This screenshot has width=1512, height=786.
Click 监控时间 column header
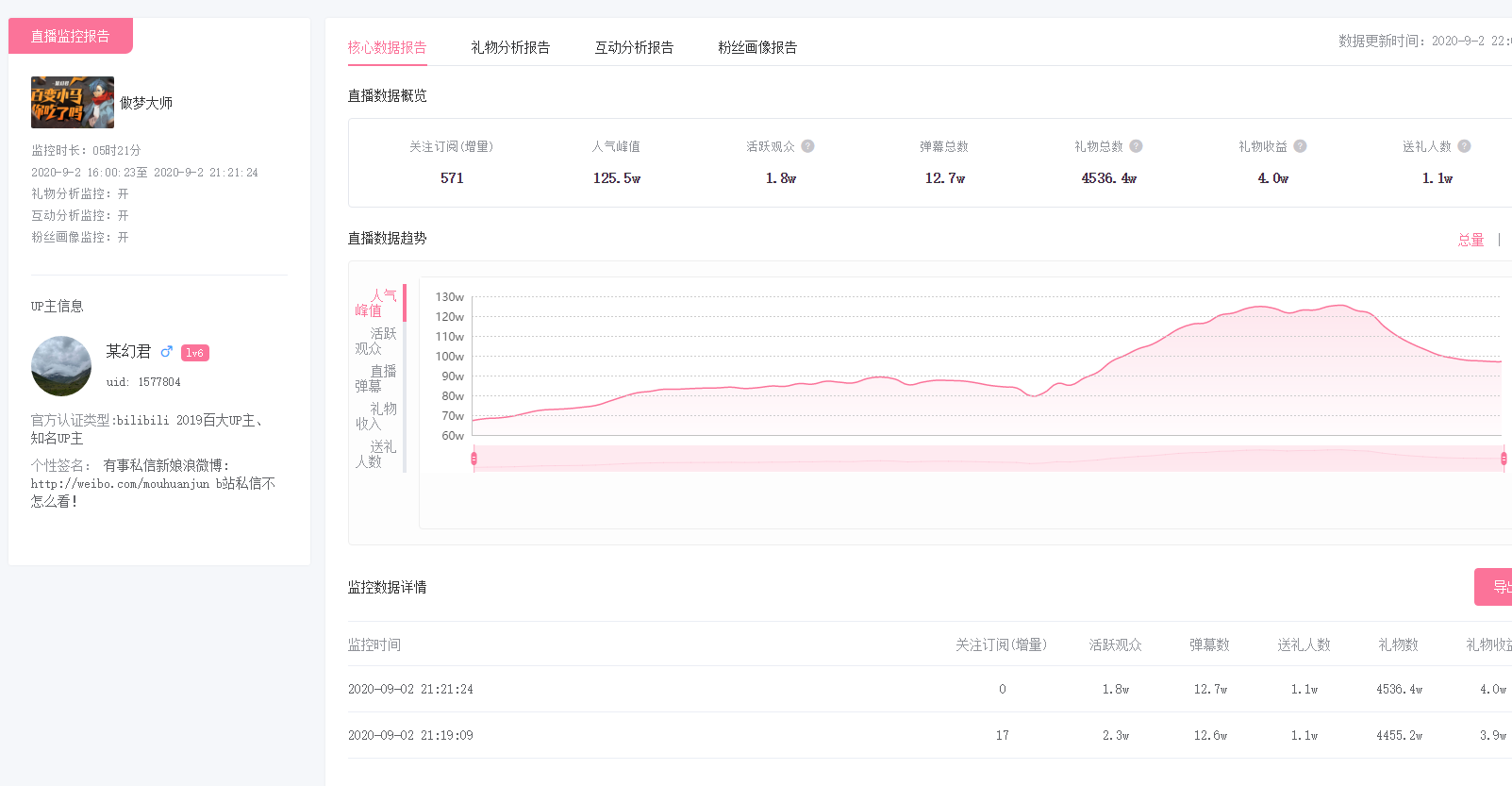click(x=374, y=644)
